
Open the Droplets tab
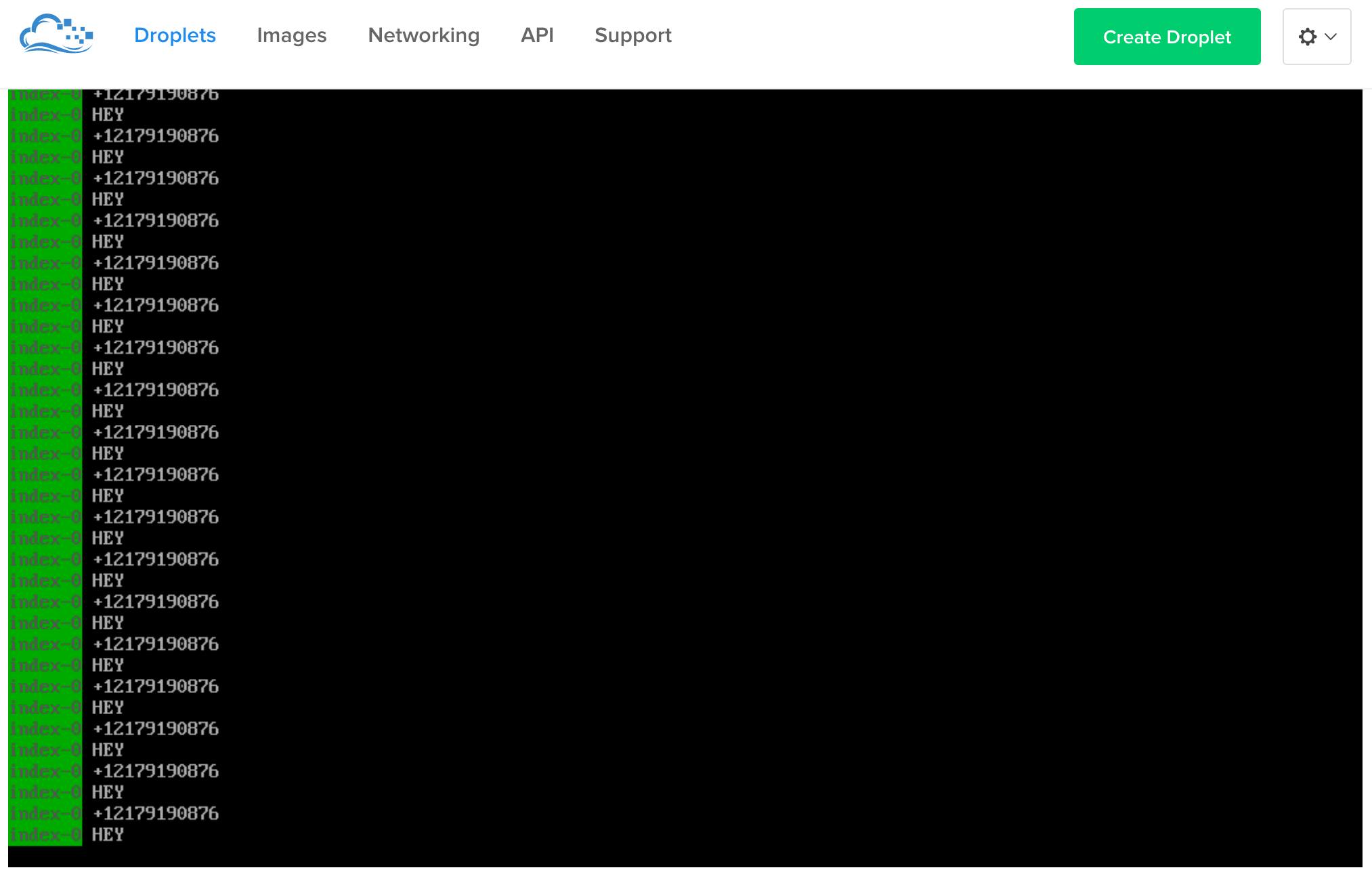[175, 35]
